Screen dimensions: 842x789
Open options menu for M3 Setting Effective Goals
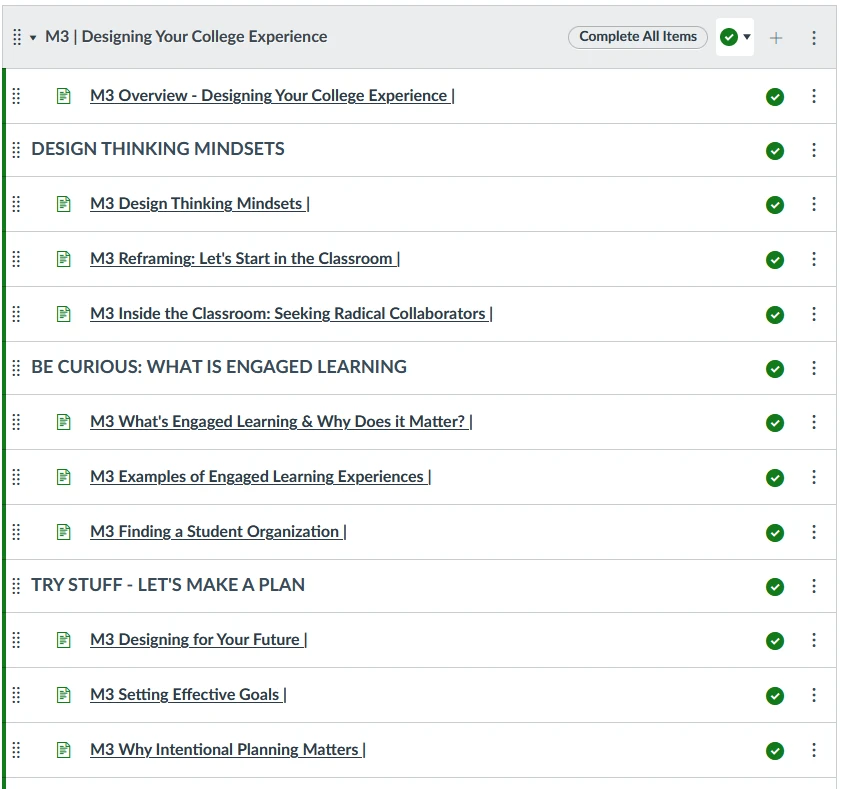pyautogui.click(x=814, y=695)
